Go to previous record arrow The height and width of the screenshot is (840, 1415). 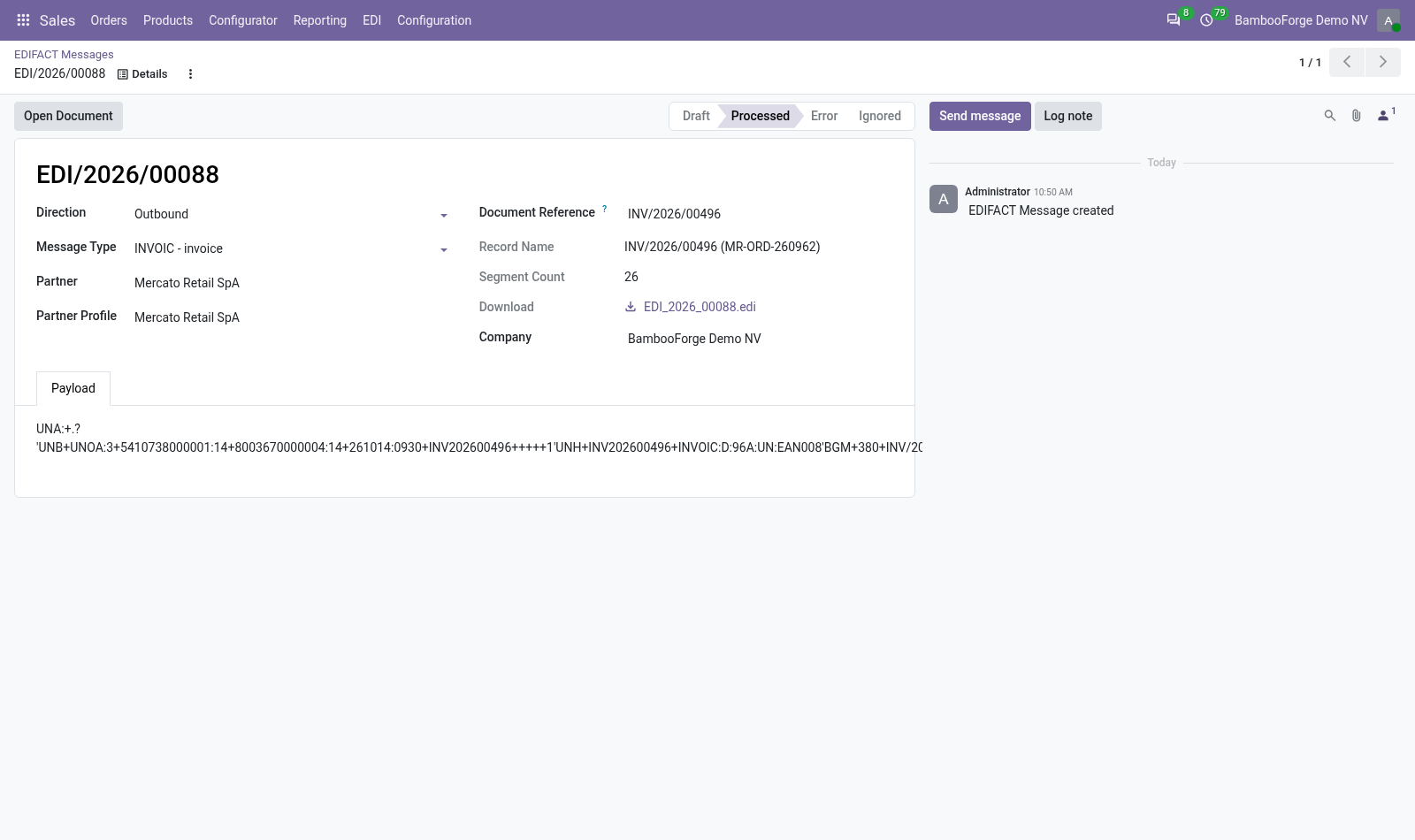1347,62
